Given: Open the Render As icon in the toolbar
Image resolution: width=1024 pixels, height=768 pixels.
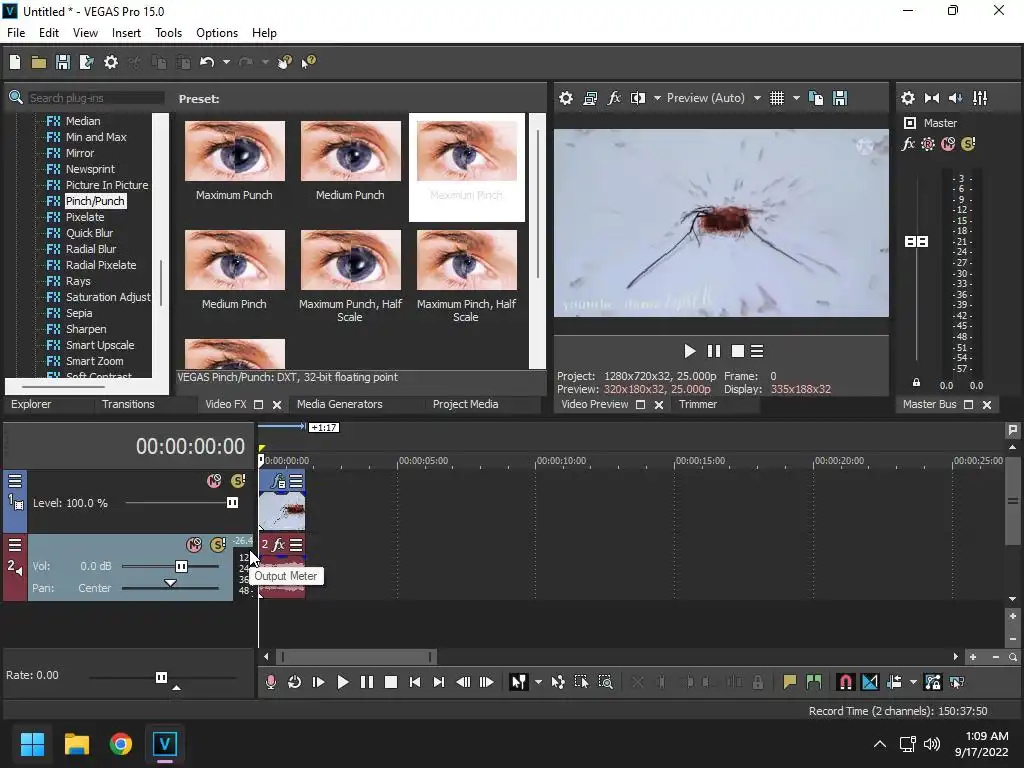Looking at the screenshot, I should [x=86, y=62].
